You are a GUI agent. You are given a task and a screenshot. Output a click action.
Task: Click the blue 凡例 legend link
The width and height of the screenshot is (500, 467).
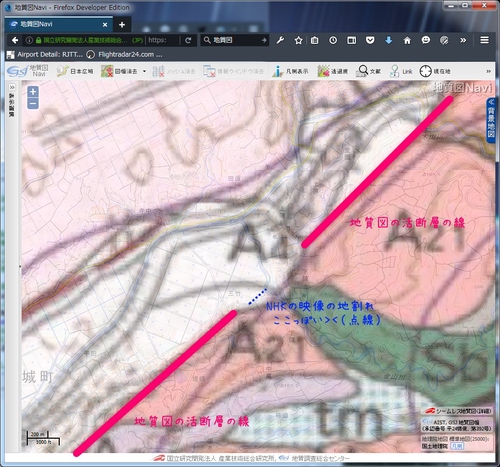pos(457,446)
